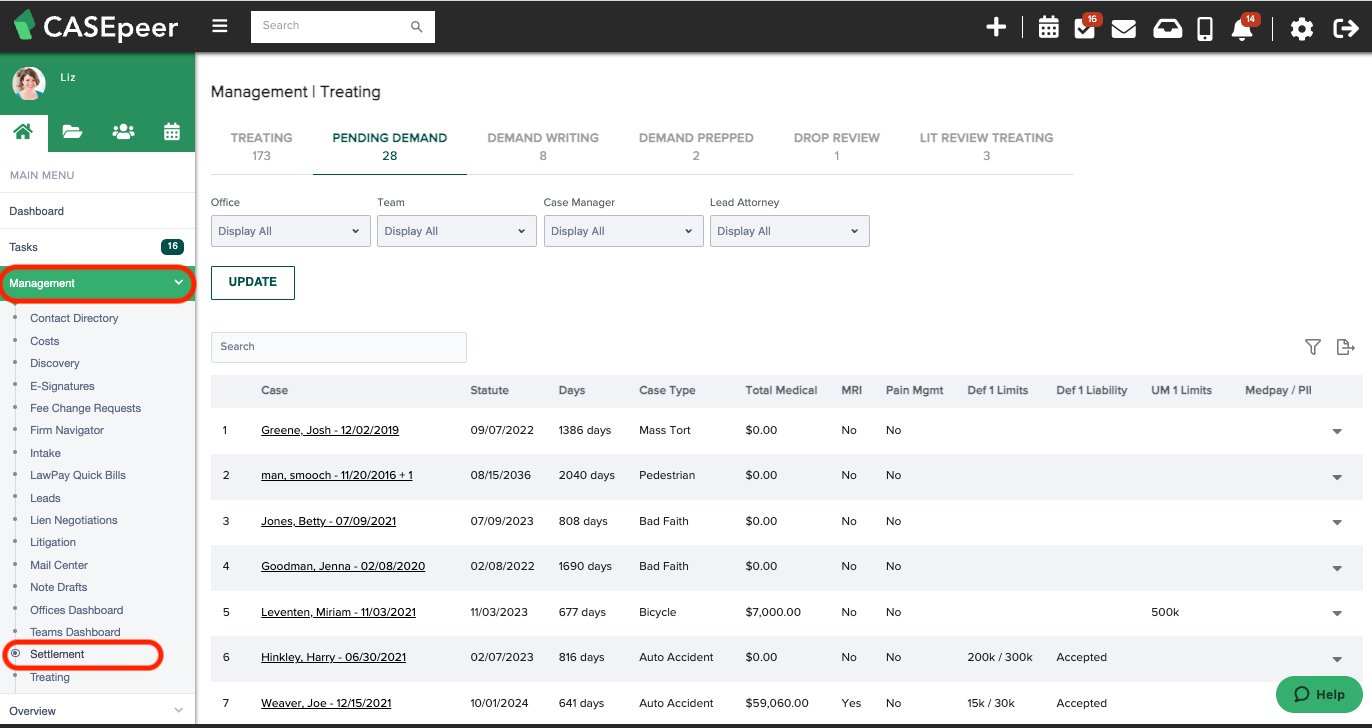Open tasks checkmark icon with 16 badge
The image size is (1372, 728).
1086,27
